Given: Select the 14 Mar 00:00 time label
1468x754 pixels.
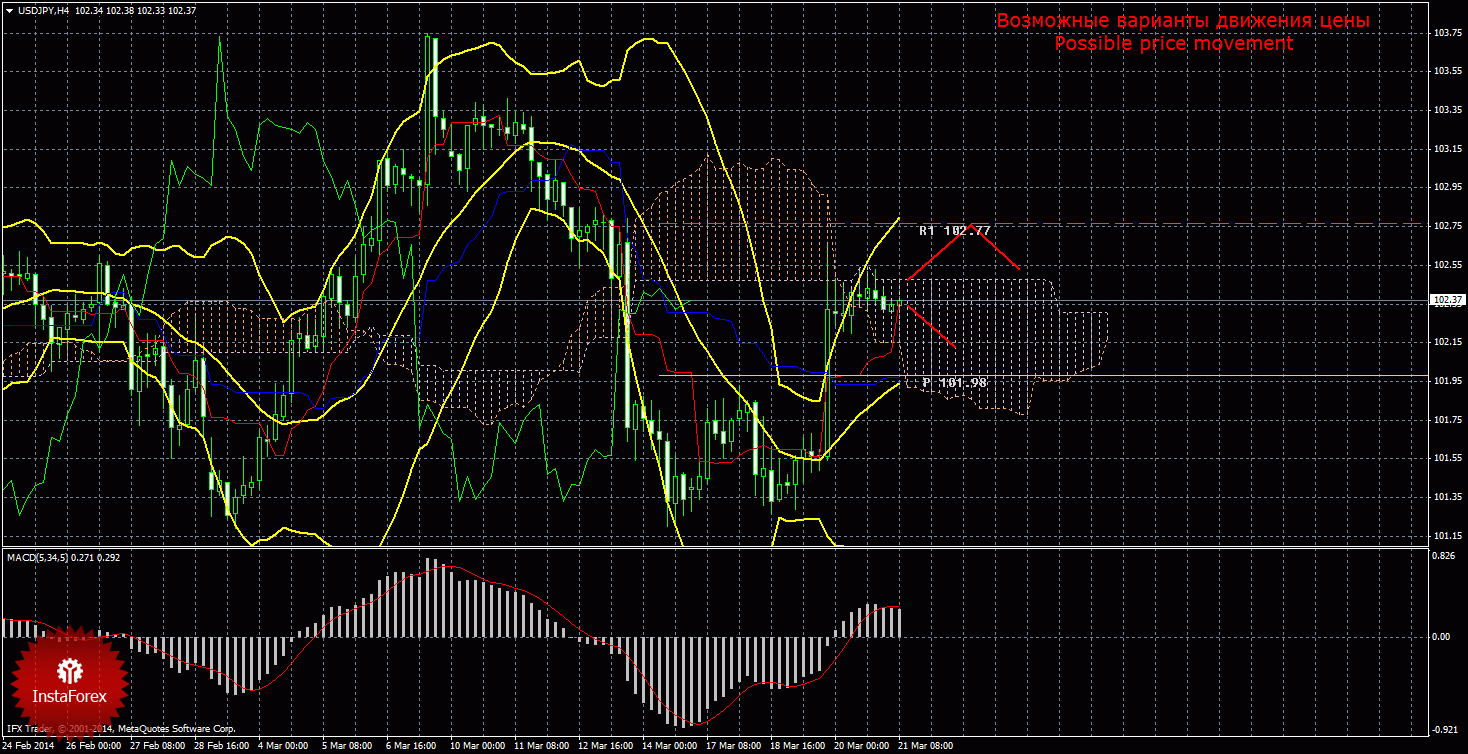Looking at the screenshot, I should point(670,746).
